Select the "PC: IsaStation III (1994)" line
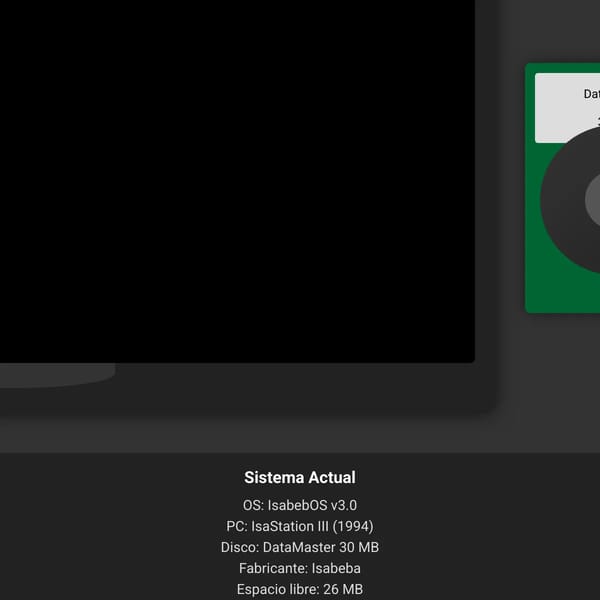Screen dimensions: 600x600 [300, 526]
